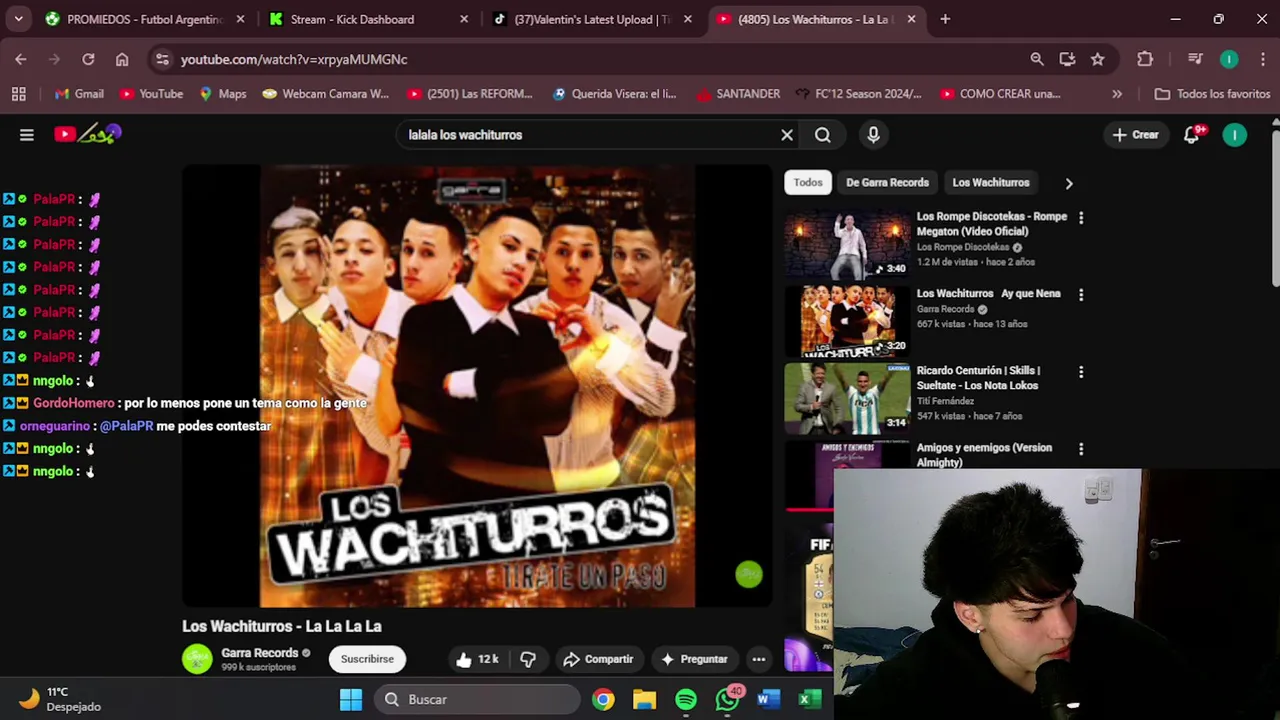Expand hidden bookmarks chevron
This screenshot has width=1280, height=720.
(1117, 94)
